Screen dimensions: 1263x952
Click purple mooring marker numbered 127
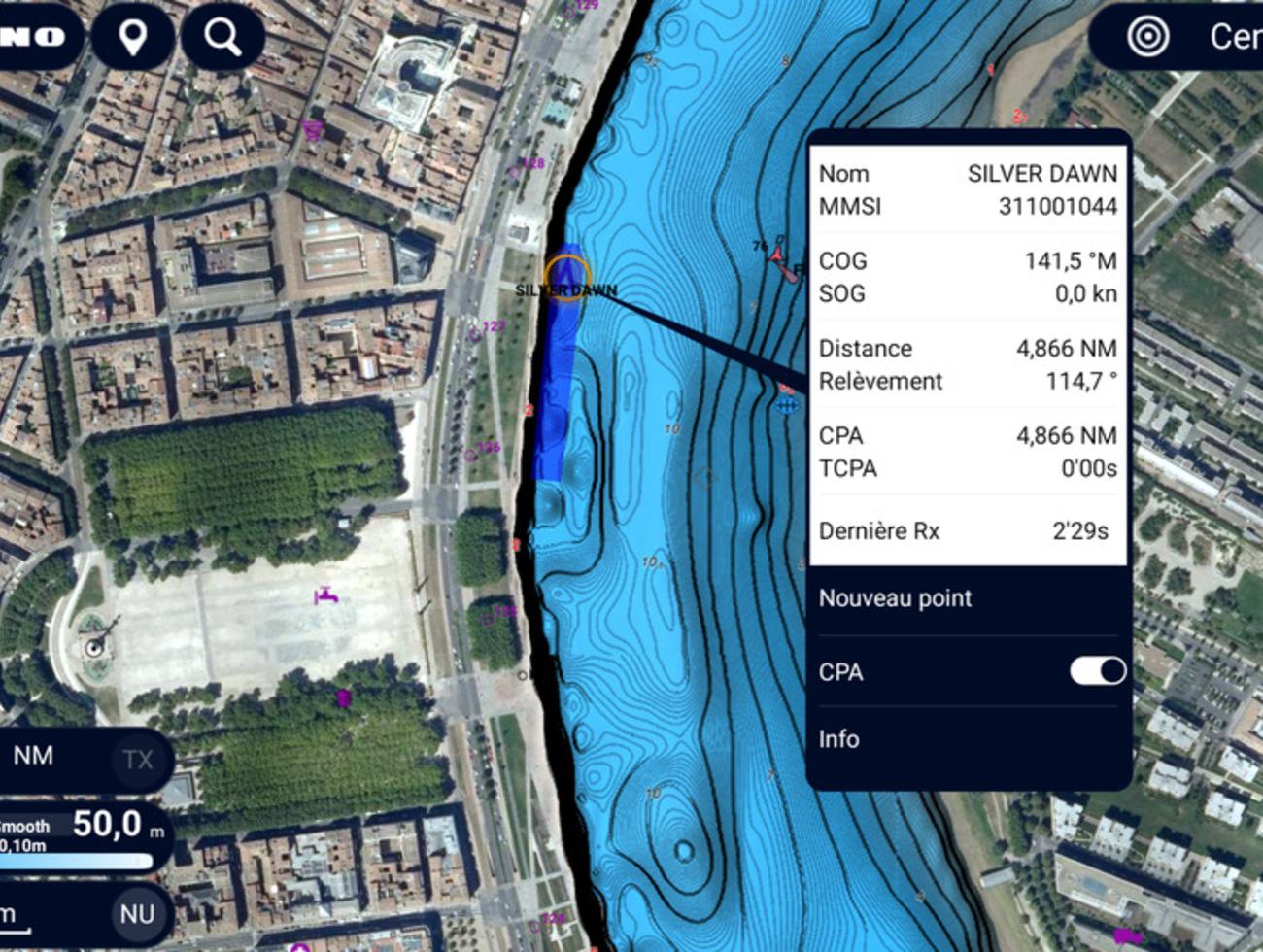476,333
